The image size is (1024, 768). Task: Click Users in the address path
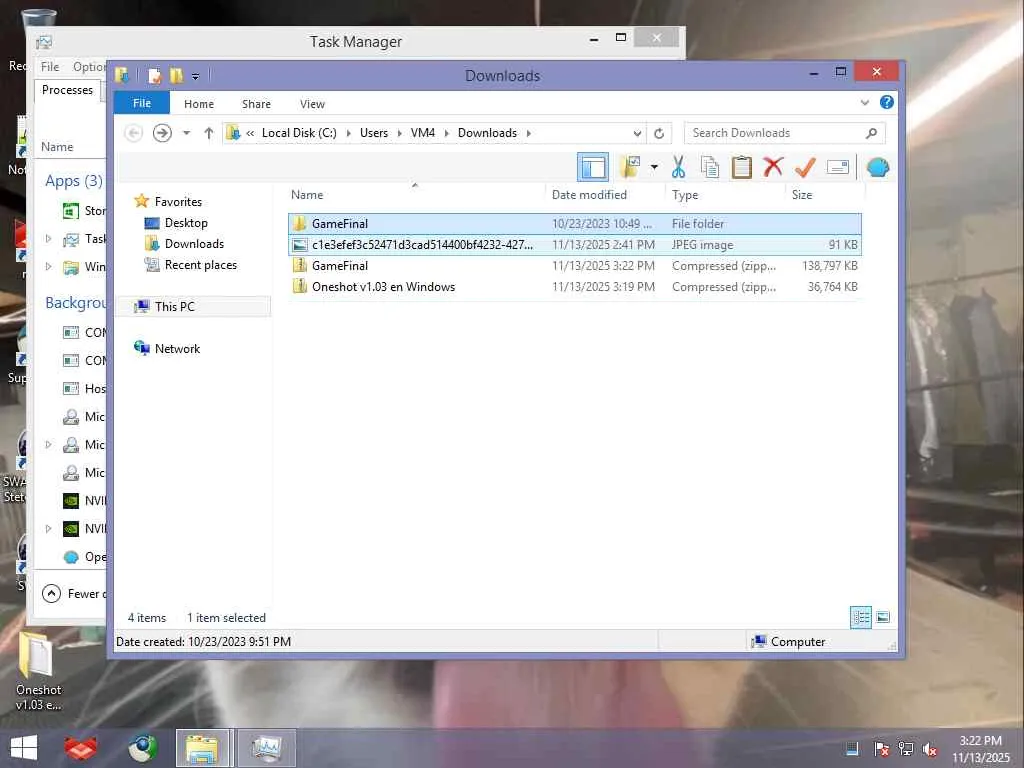374,133
